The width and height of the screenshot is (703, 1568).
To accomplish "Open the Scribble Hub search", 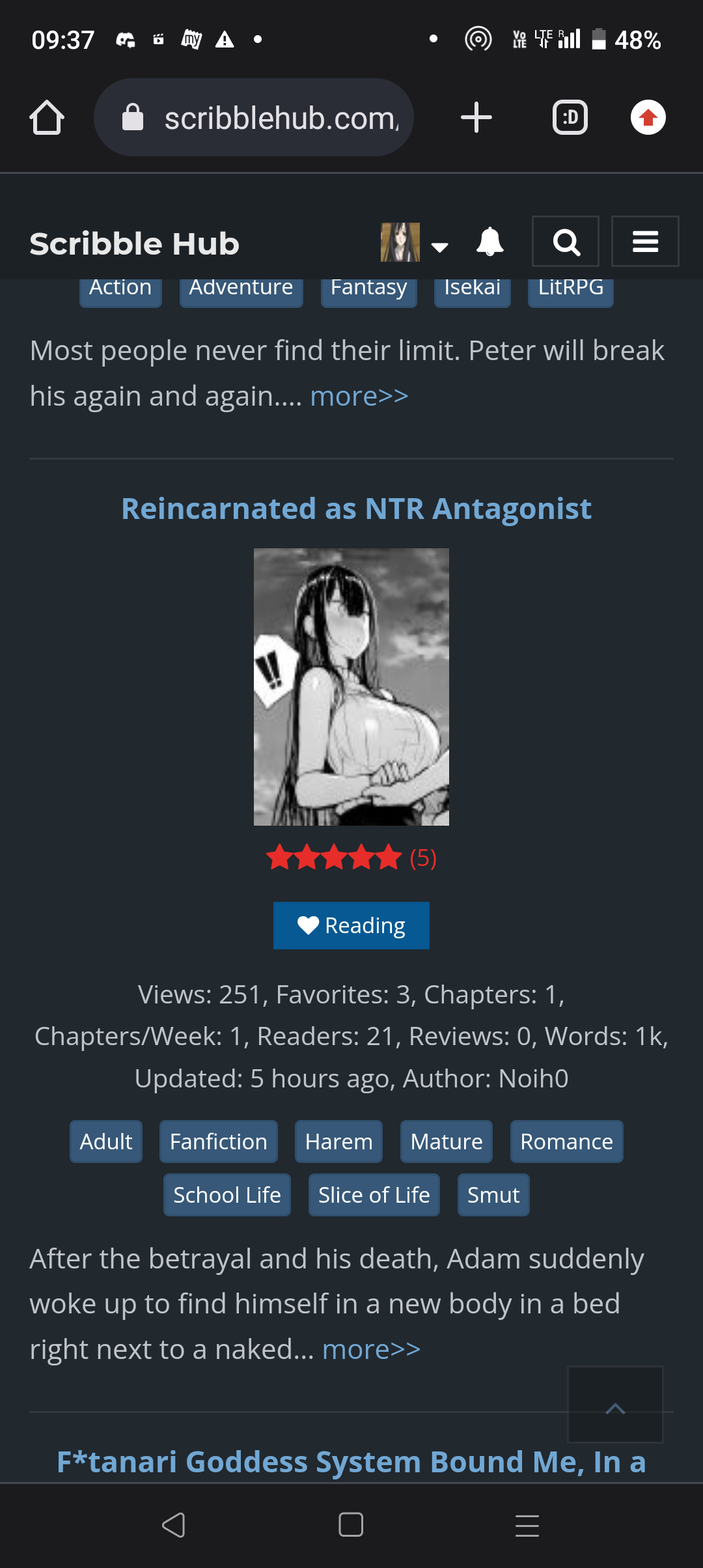I will pyautogui.click(x=566, y=242).
